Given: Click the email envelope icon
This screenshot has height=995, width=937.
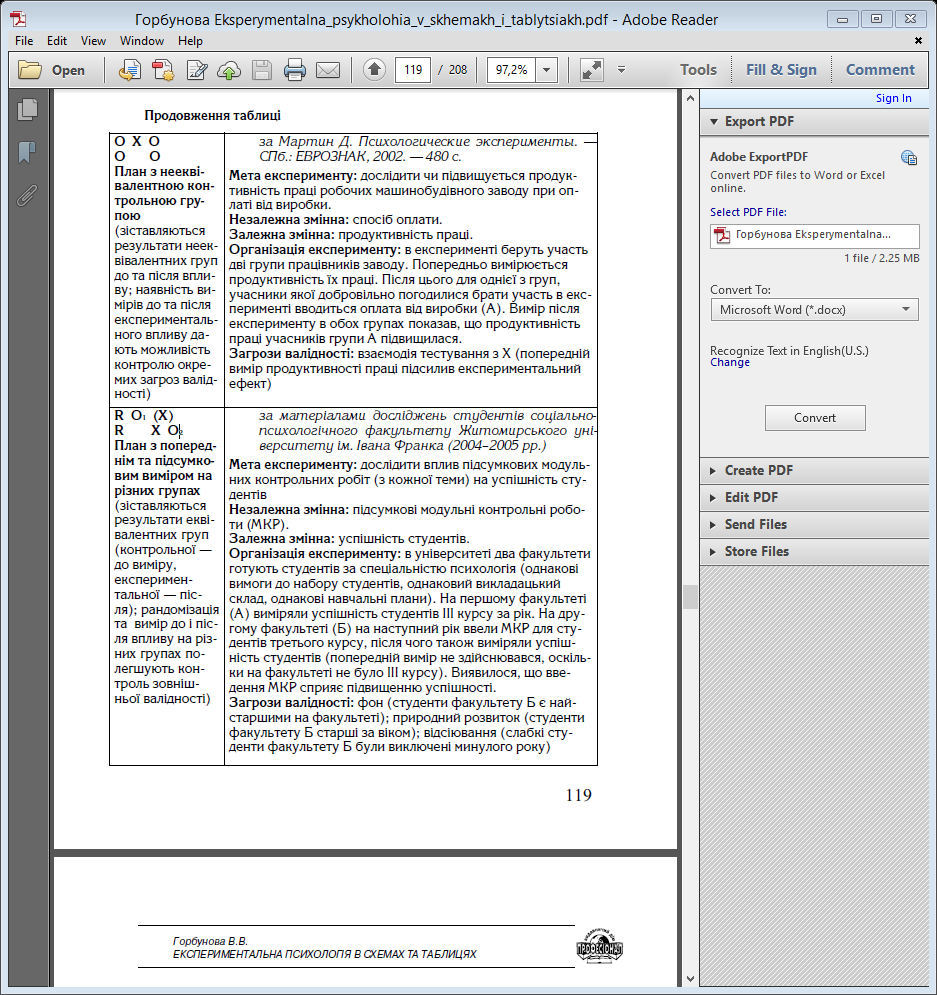Looking at the screenshot, I should (328, 70).
